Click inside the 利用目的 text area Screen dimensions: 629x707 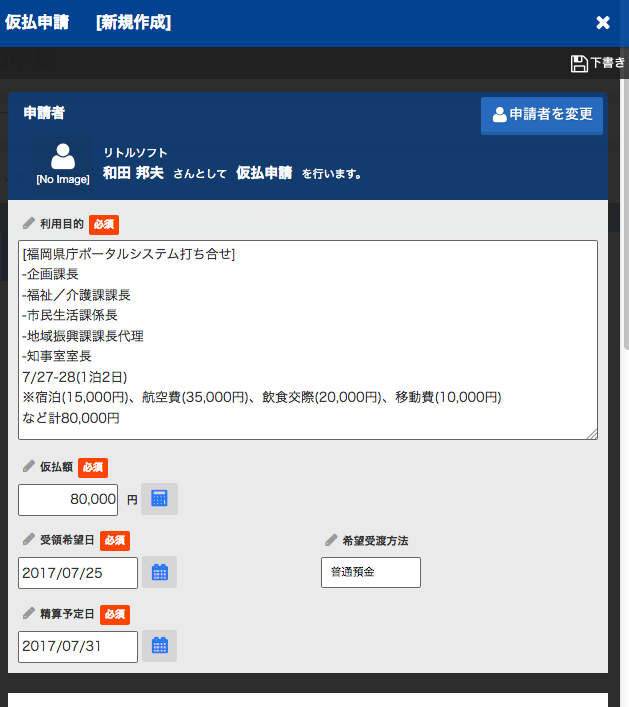308,340
